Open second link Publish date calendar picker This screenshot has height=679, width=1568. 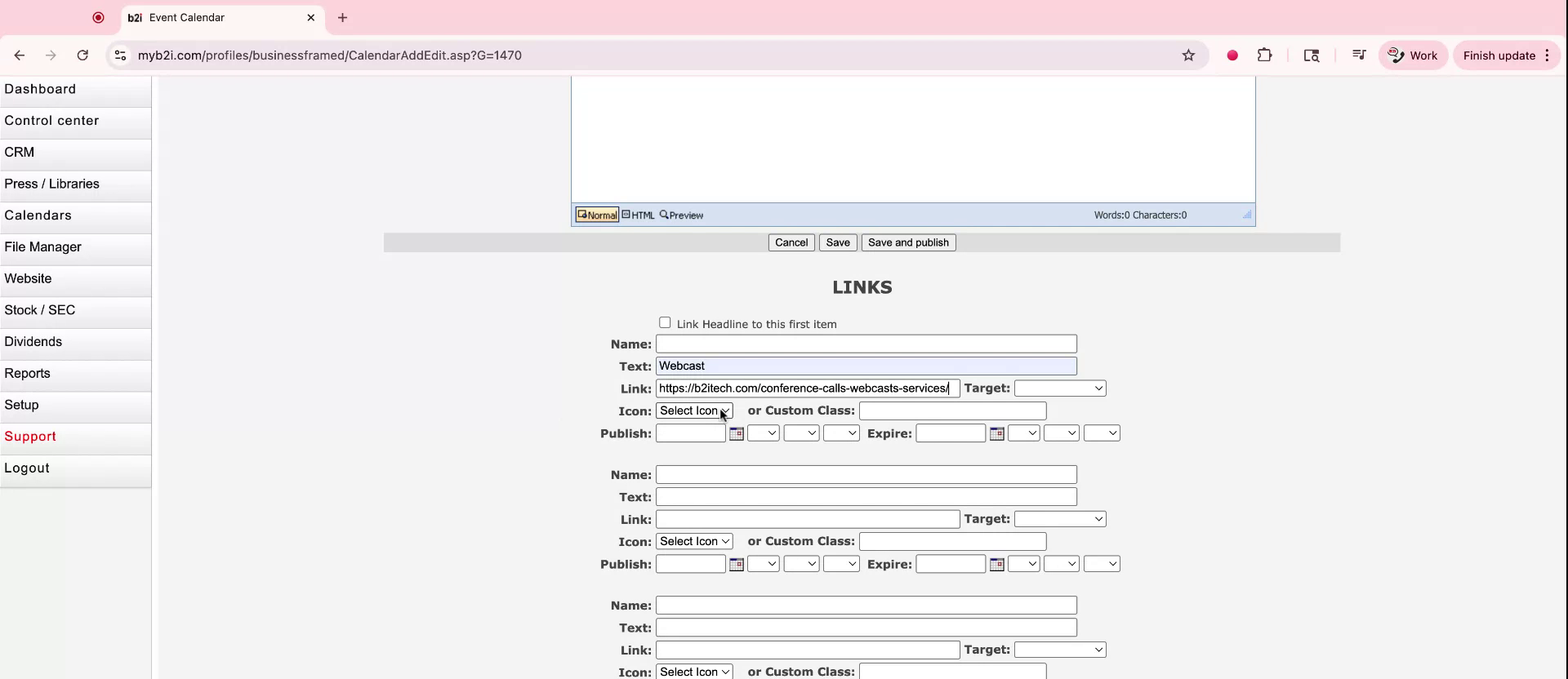point(736,564)
